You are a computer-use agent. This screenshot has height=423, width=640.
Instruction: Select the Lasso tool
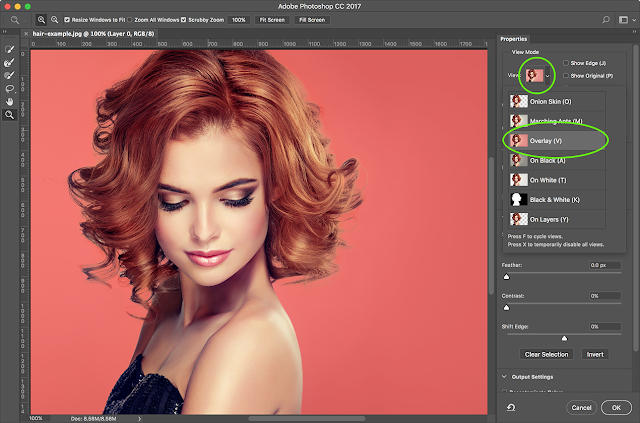10,88
